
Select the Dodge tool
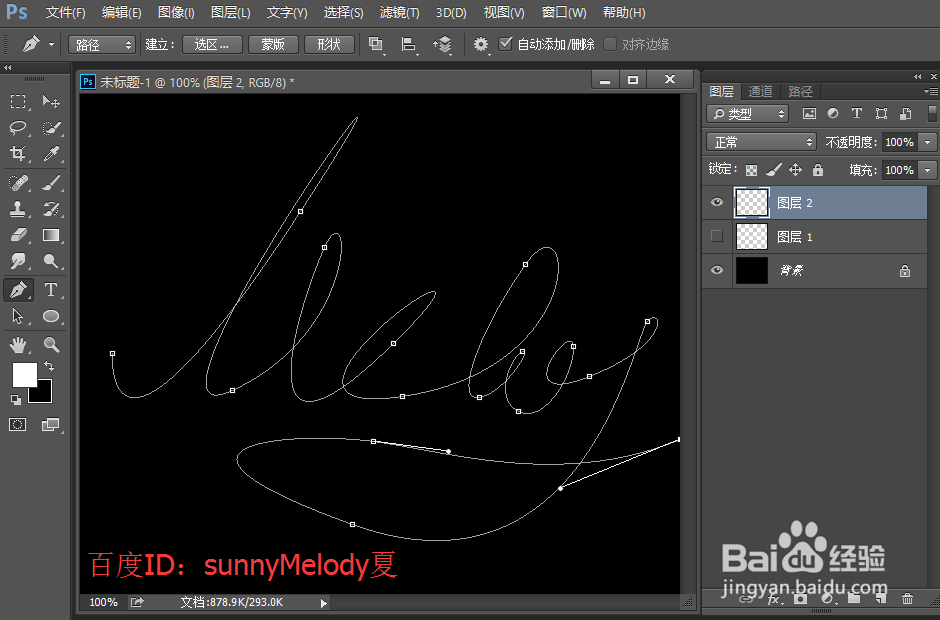click(x=51, y=261)
